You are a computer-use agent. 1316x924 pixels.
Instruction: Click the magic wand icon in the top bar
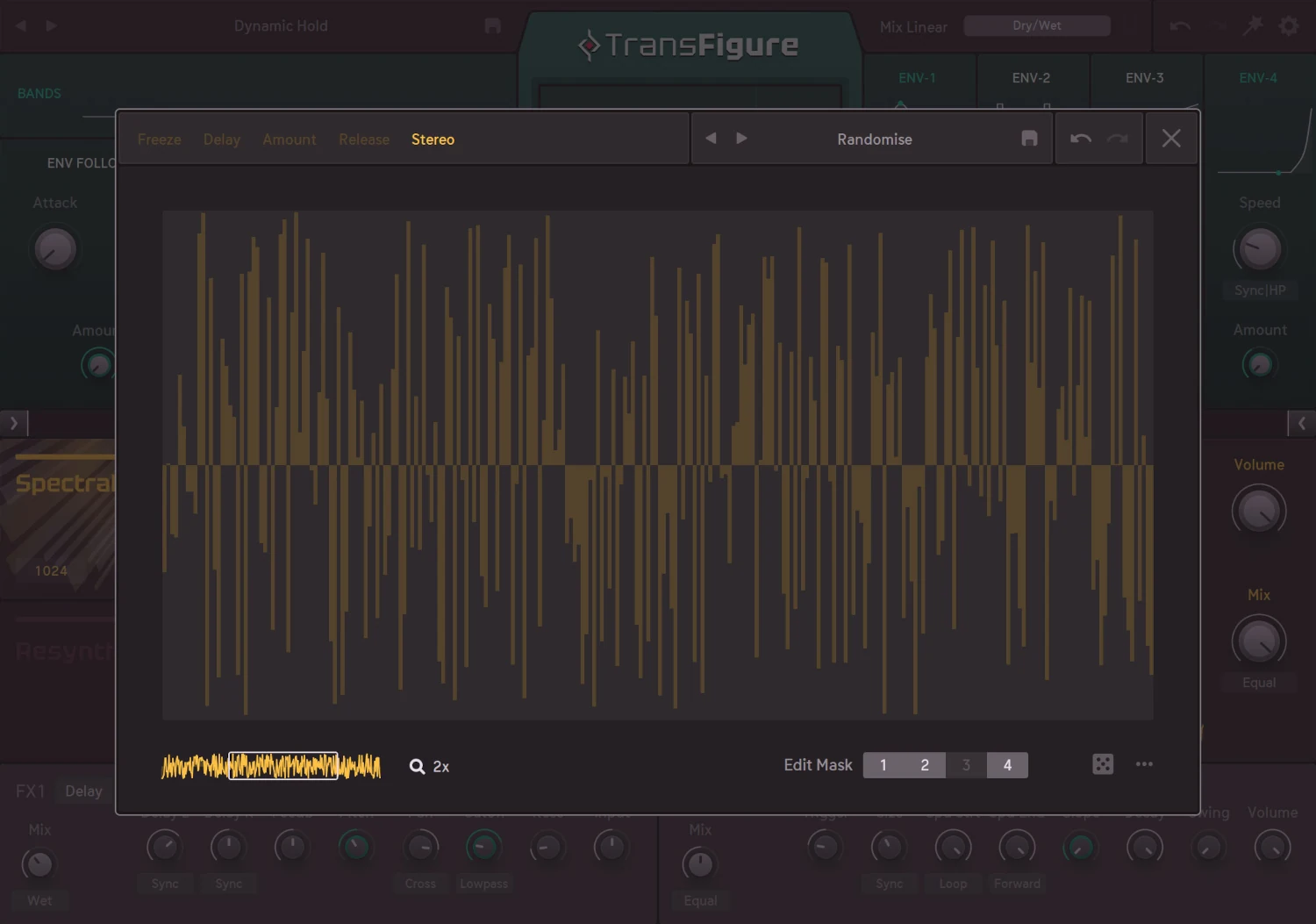coord(1252,25)
